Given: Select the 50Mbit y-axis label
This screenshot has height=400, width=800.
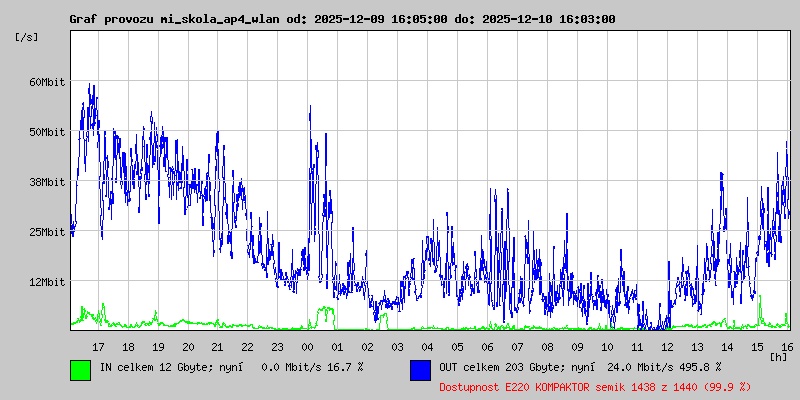Looking at the screenshot, I should click(46, 132).
